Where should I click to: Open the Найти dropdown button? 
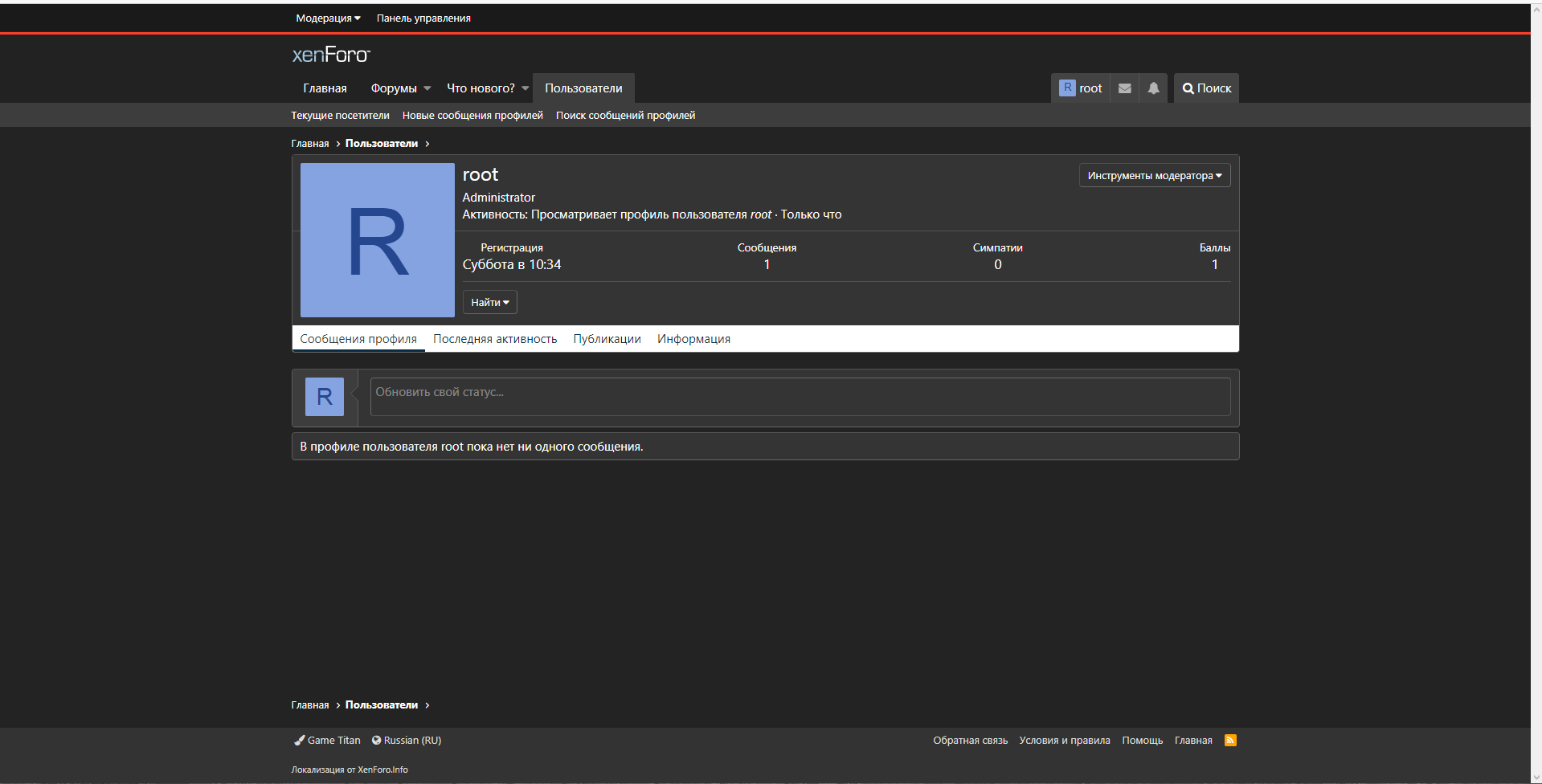click(489, 303)
